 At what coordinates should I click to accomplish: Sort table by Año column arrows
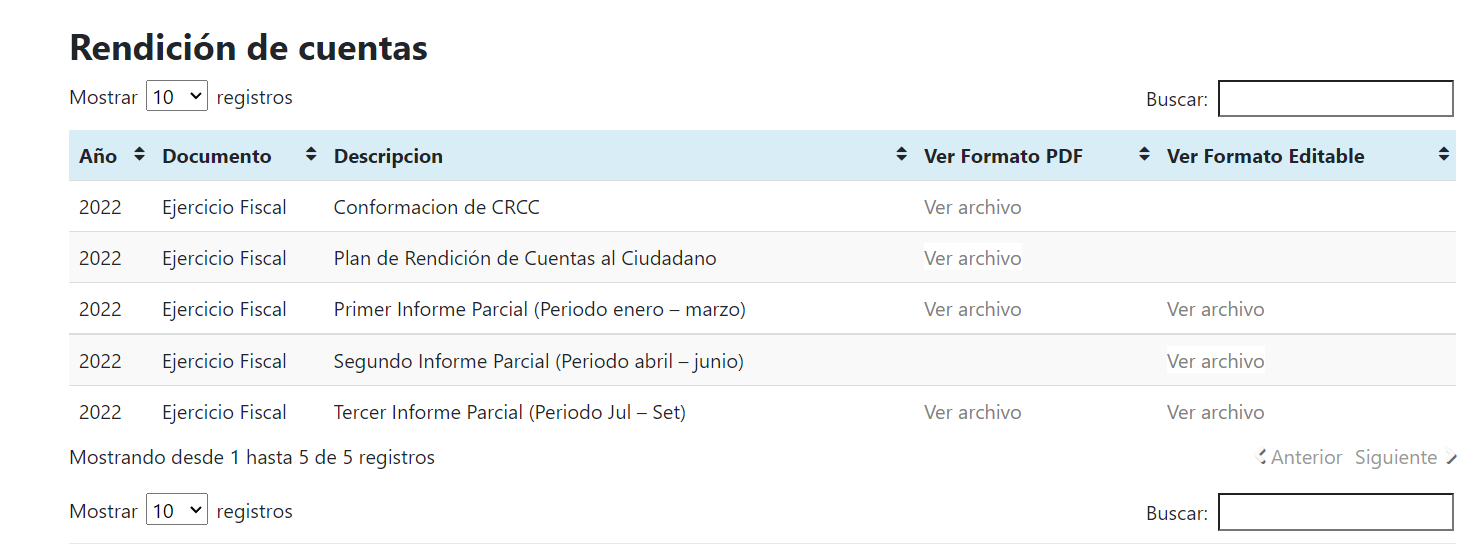[139, 155]
